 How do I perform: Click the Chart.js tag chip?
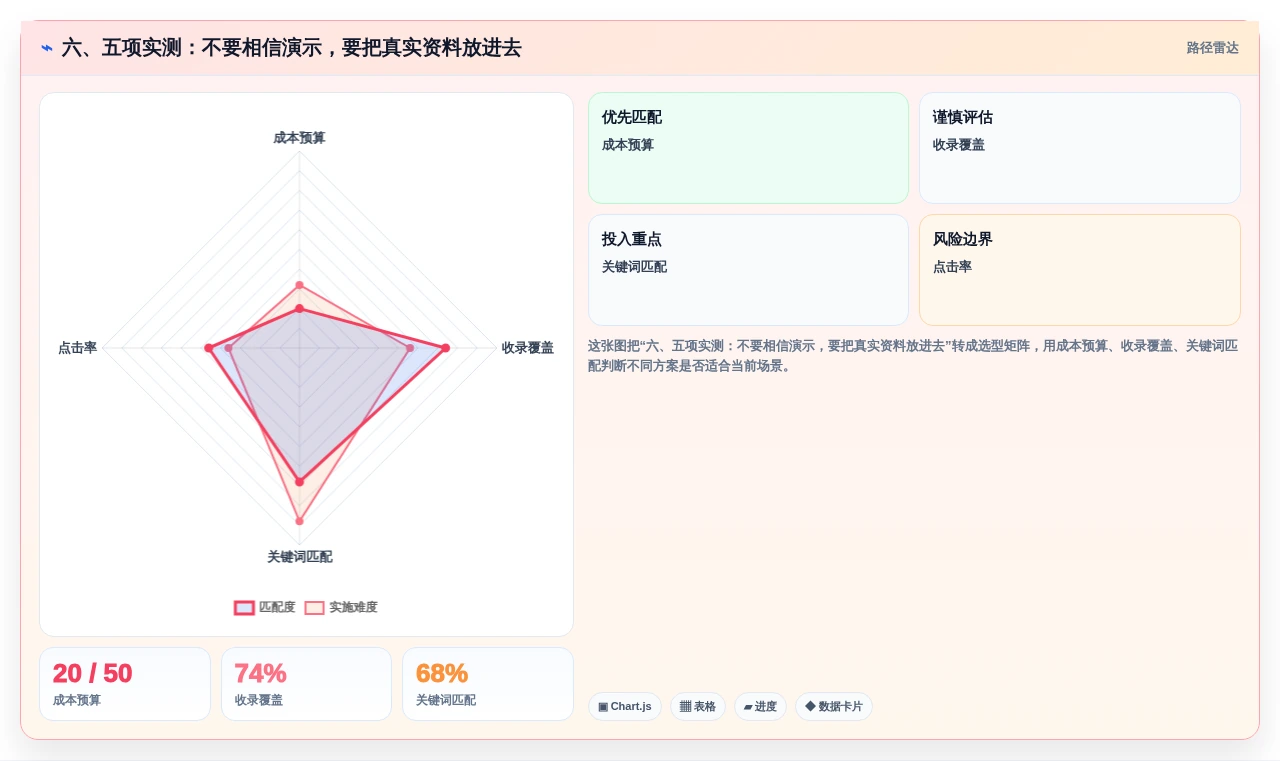[x=625, y=706]
